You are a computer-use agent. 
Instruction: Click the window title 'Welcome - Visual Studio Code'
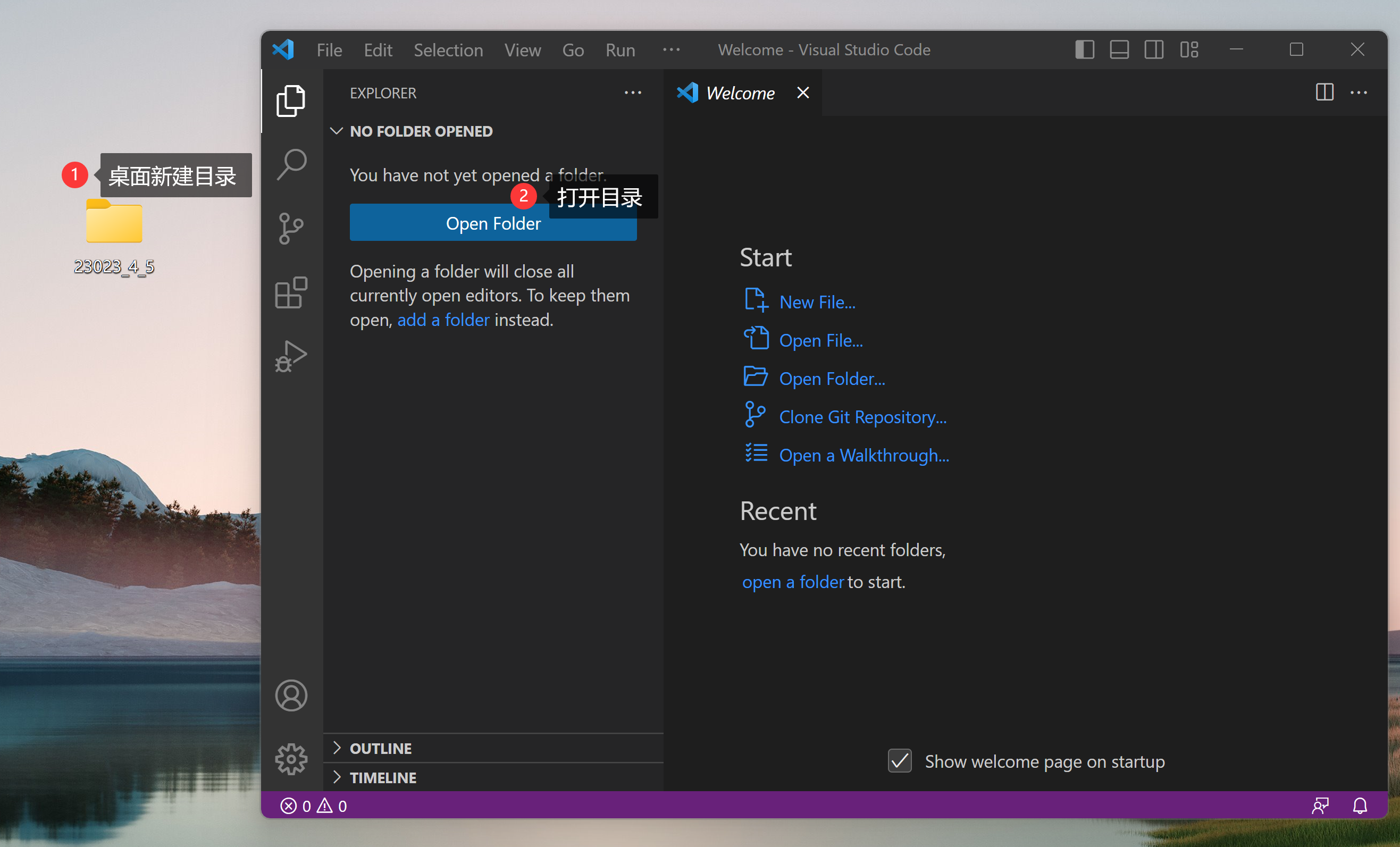824,50
